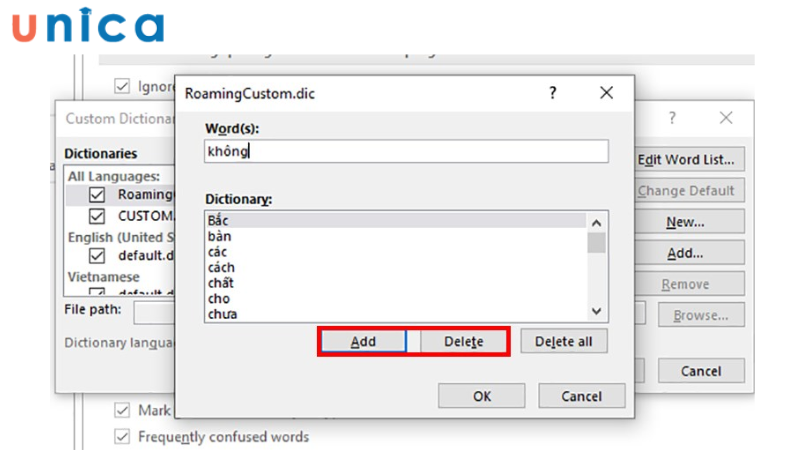800x450 pixels.
Task: Toggle the RoamingCustom dictionary checkbox
Action: (x=97, y=195)
